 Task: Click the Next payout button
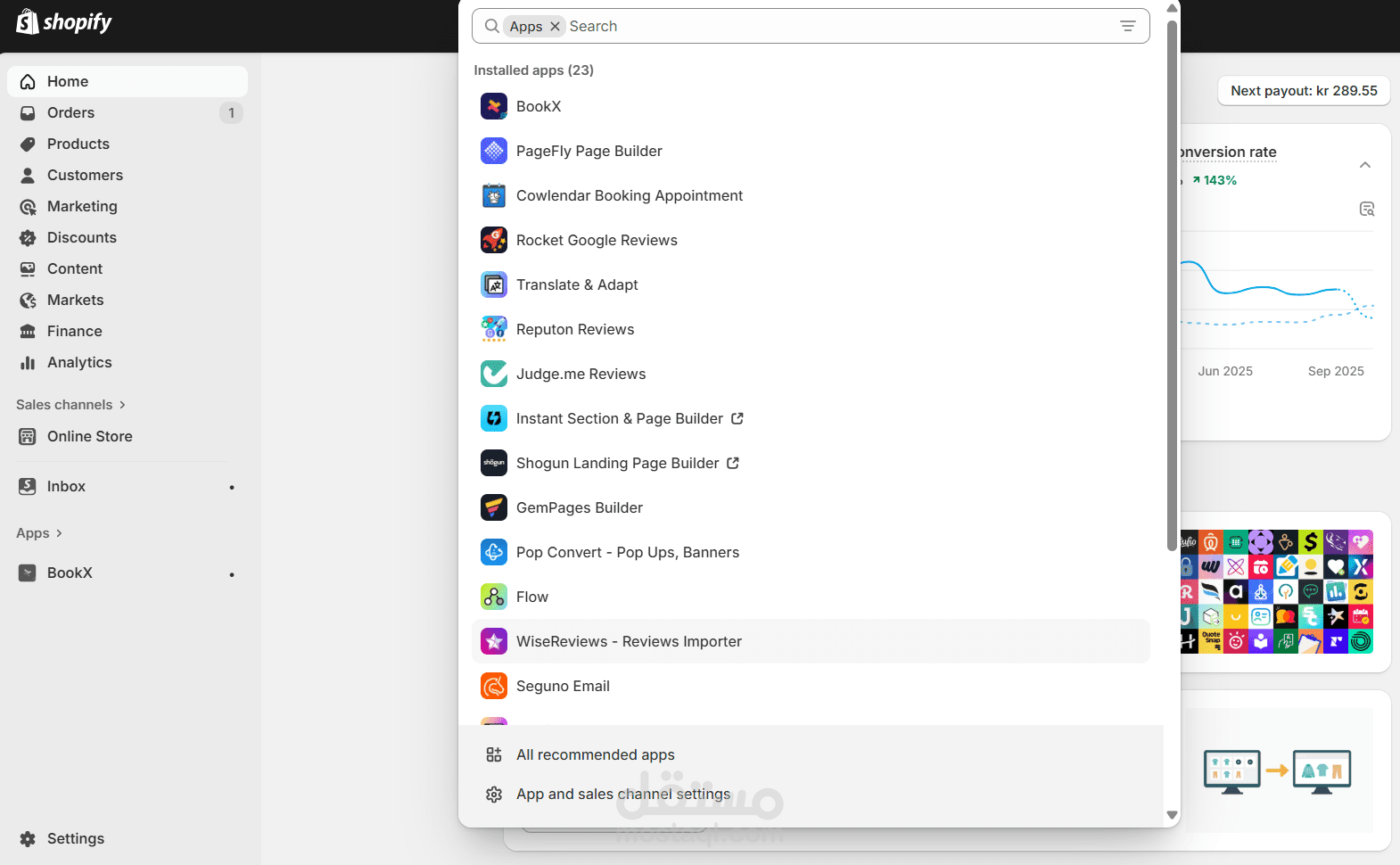click(1303, 91)
